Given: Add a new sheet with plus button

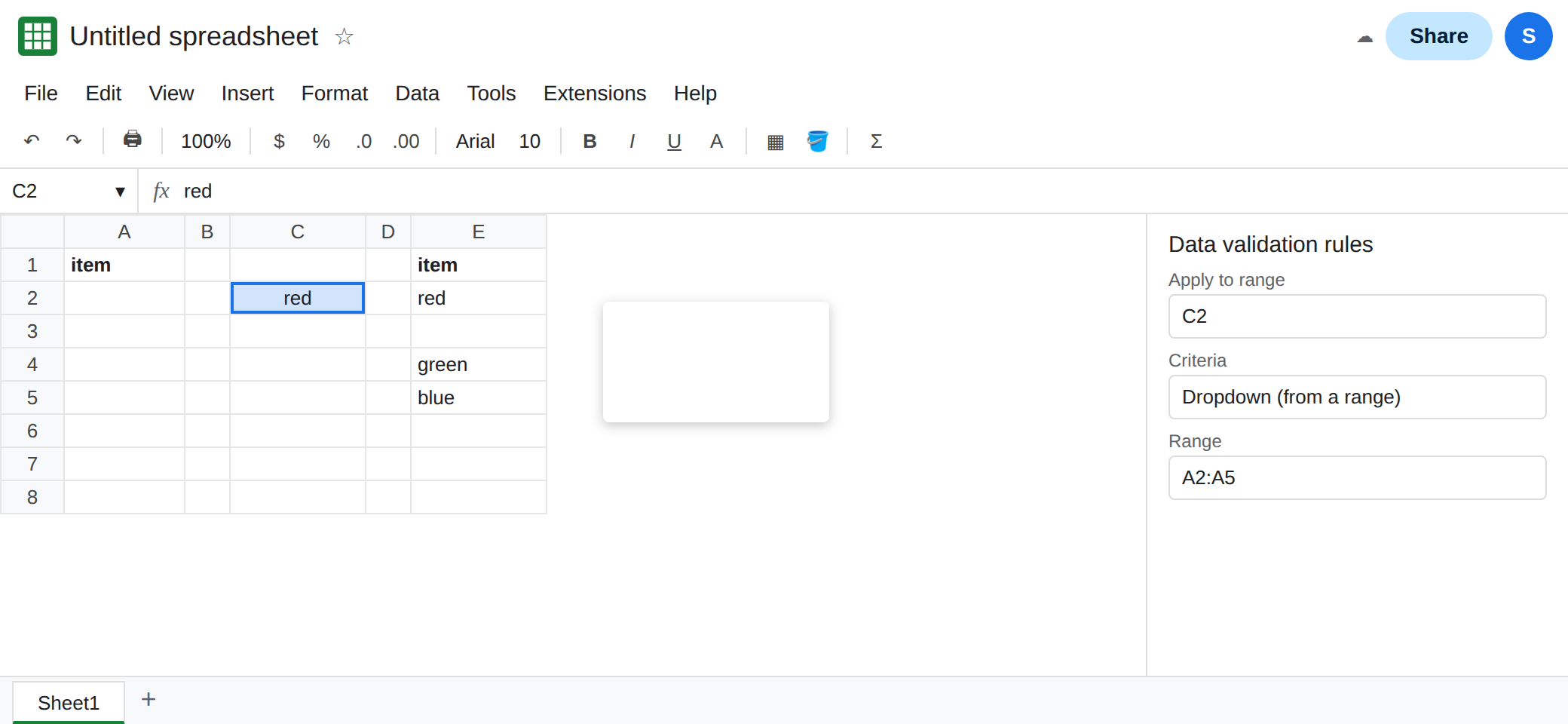Looking at the screenshot, I should pos(149,699).
